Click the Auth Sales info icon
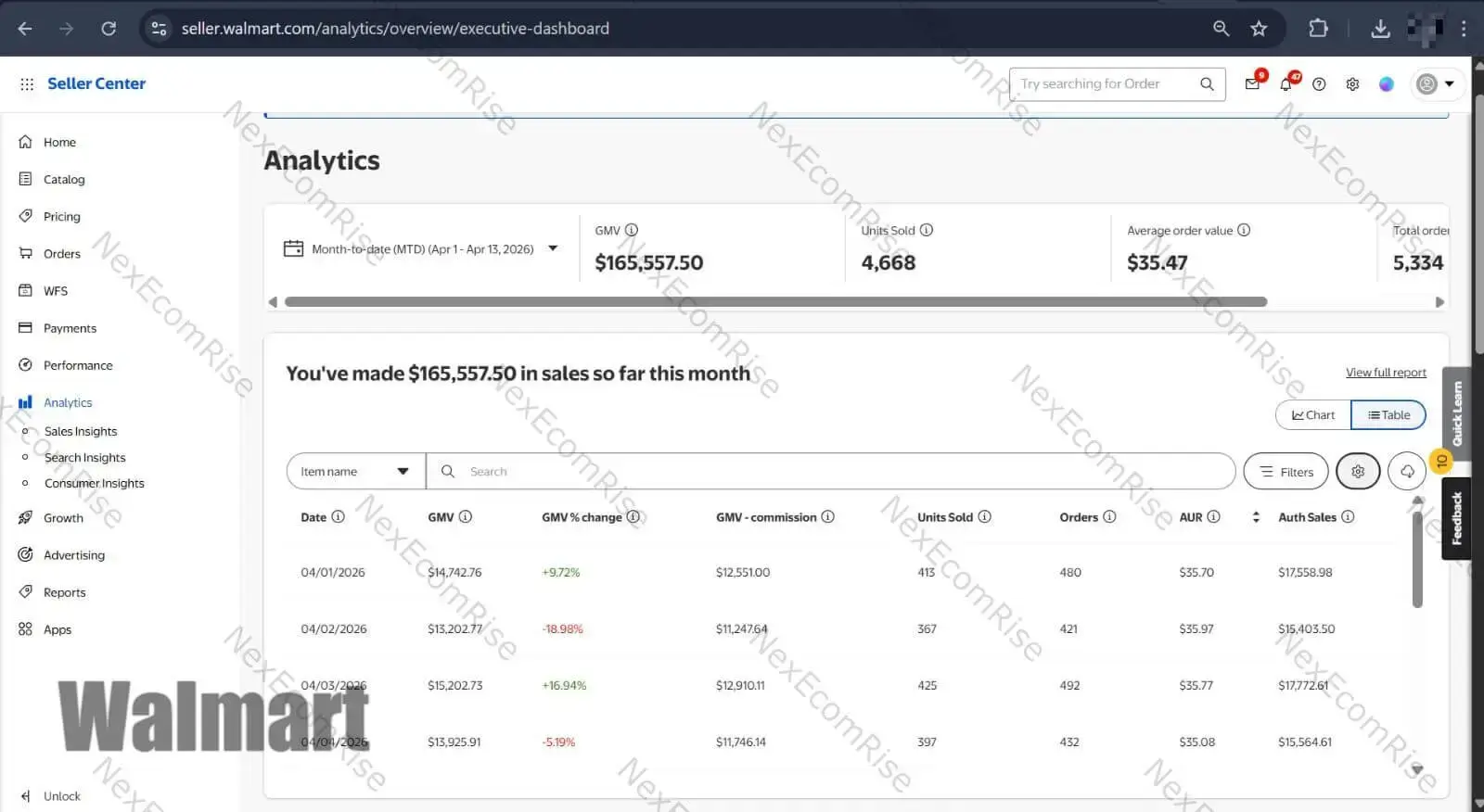Image resolution: width=1484 pixels, height=812 pixels. pos(1348,516)
